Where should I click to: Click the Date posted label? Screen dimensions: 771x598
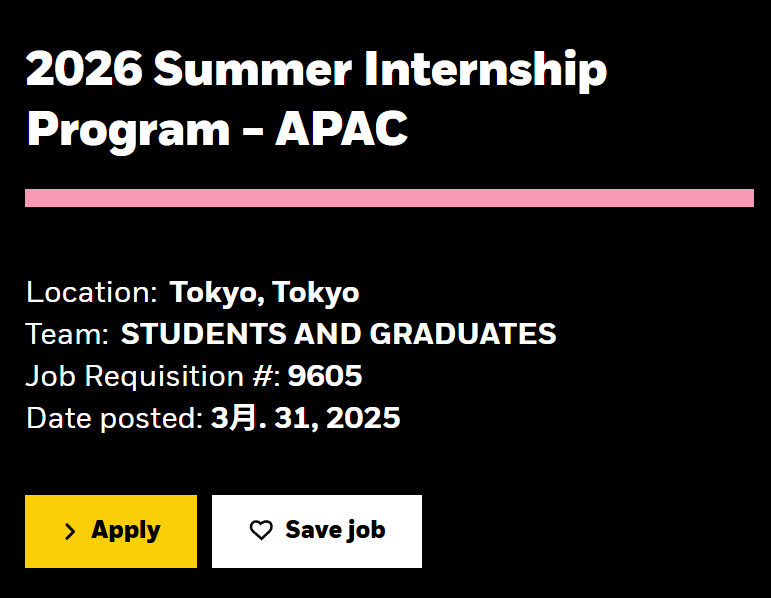pyautogui.click(x=114, y=419)
